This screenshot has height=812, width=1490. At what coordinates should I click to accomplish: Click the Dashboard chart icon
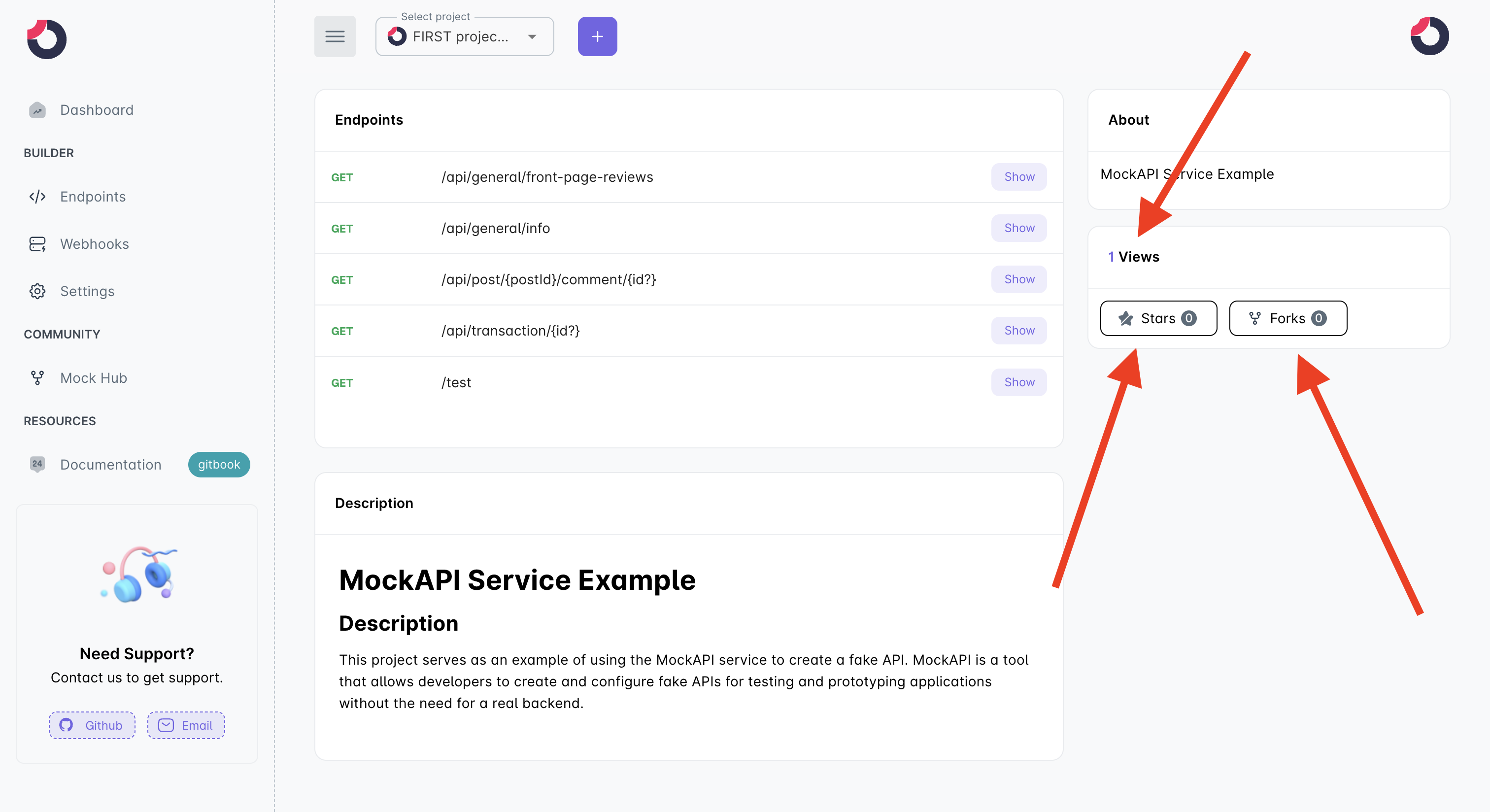(x=37, y=110)
